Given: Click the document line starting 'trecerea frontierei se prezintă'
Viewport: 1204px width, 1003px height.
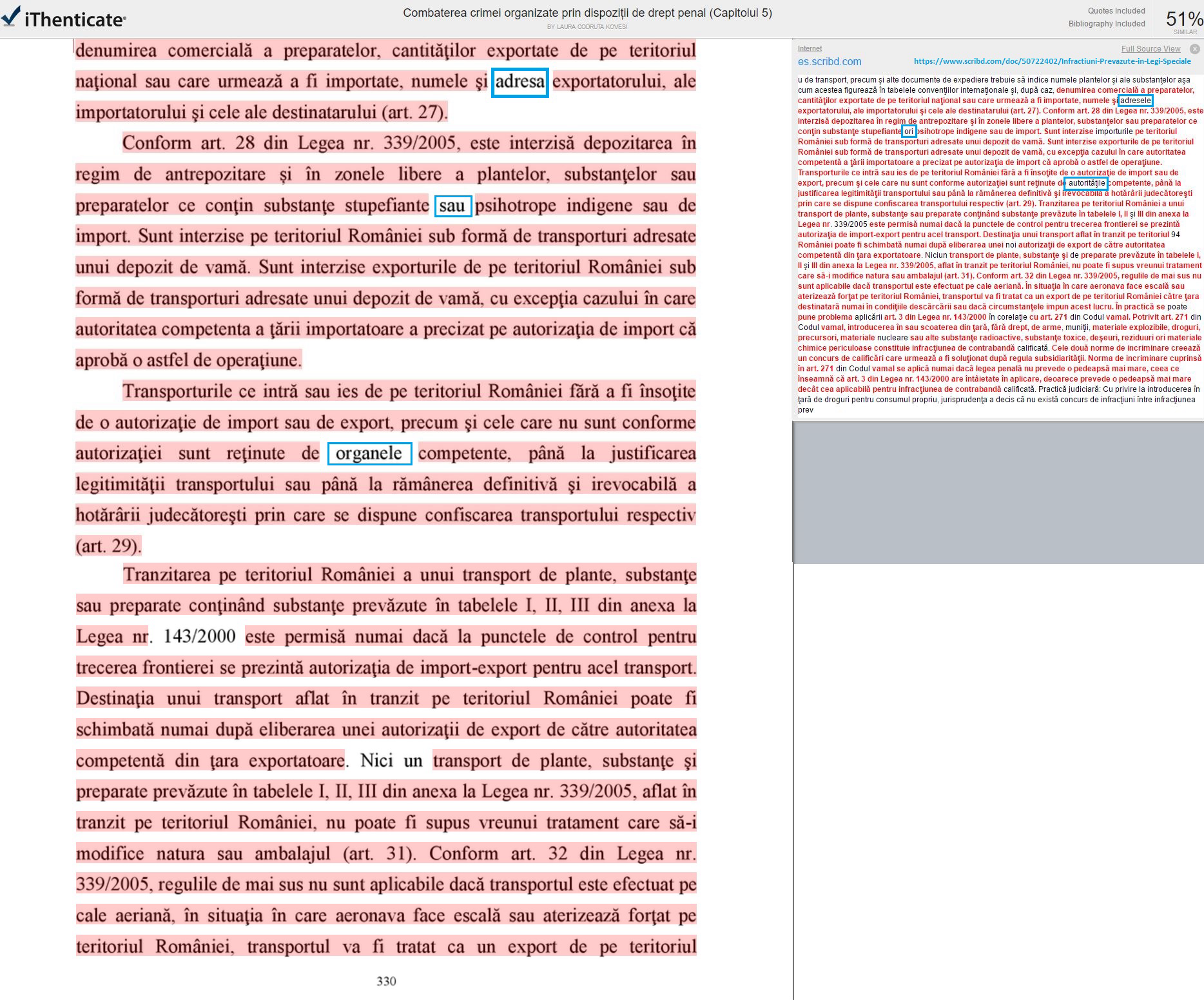Looking at the screenshot, I should pyautogui.click(x=386, y=667).
